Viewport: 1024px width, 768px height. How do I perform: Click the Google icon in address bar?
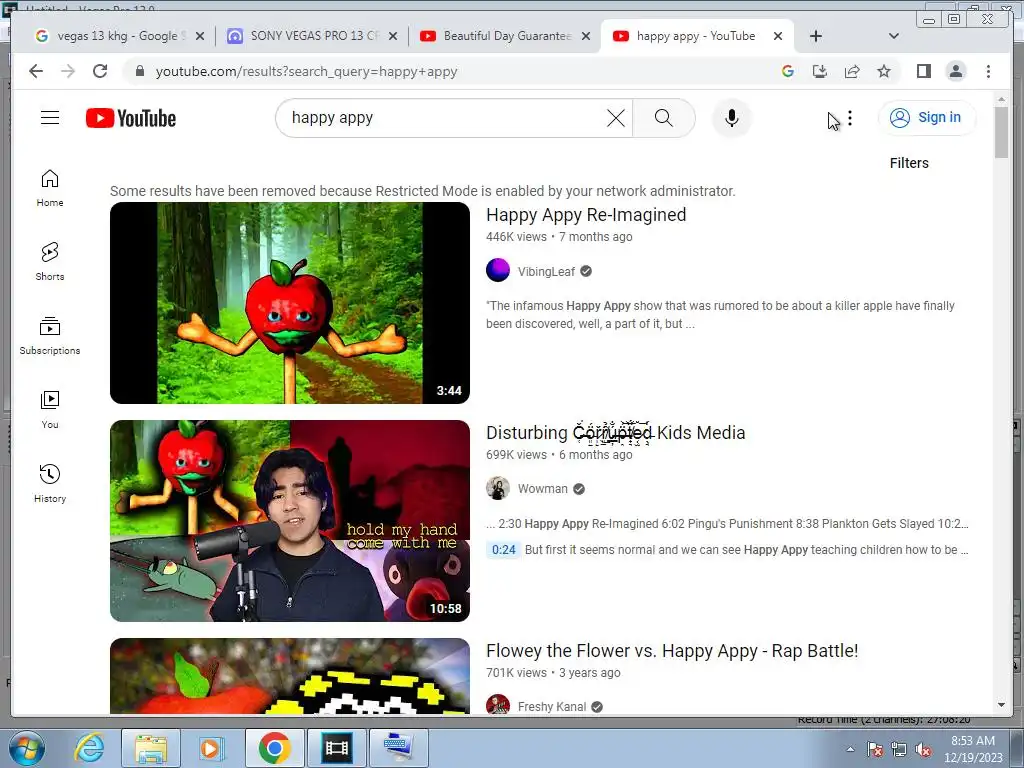point(788,71)
